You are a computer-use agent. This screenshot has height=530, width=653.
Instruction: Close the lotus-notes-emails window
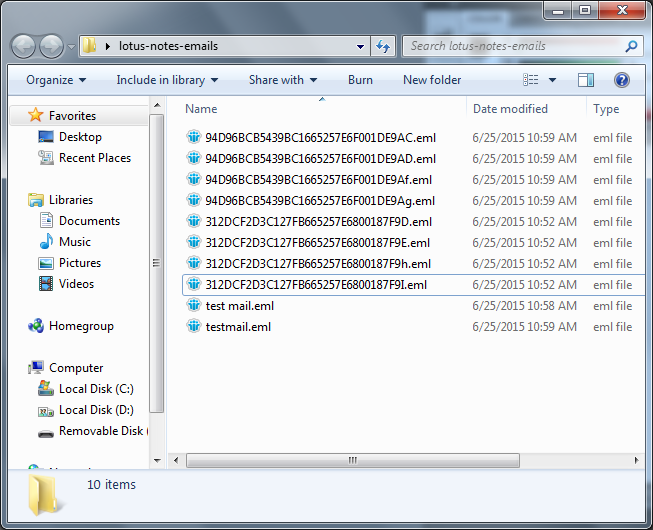(x=622, y=11)
